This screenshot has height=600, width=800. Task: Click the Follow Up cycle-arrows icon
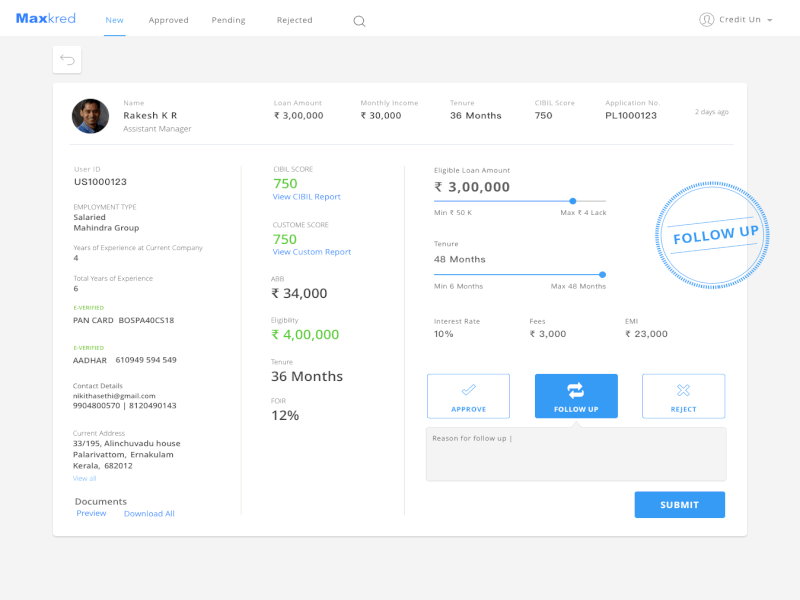coord(576,389)
